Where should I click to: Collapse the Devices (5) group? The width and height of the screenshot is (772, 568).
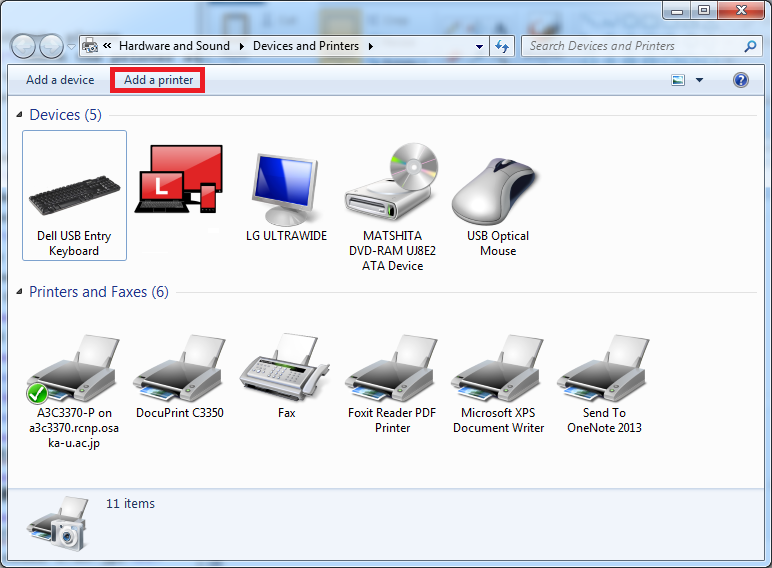coord(19,115)
